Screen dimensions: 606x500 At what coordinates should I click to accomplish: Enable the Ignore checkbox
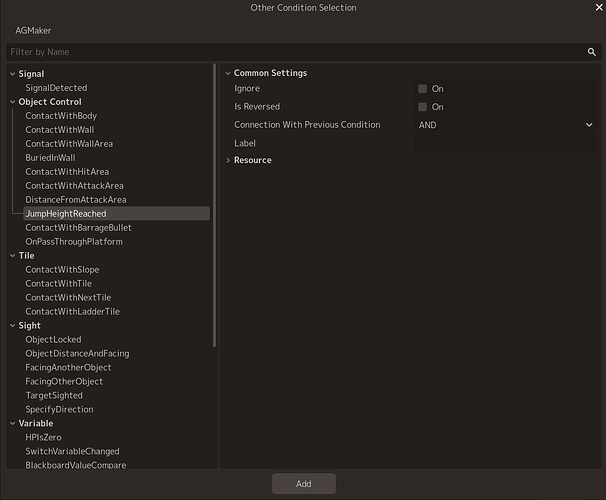click(422, 88)
